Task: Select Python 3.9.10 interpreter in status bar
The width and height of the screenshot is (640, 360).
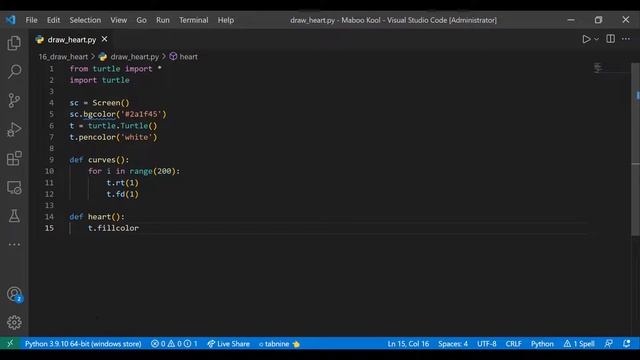Action: pos(83,344)
